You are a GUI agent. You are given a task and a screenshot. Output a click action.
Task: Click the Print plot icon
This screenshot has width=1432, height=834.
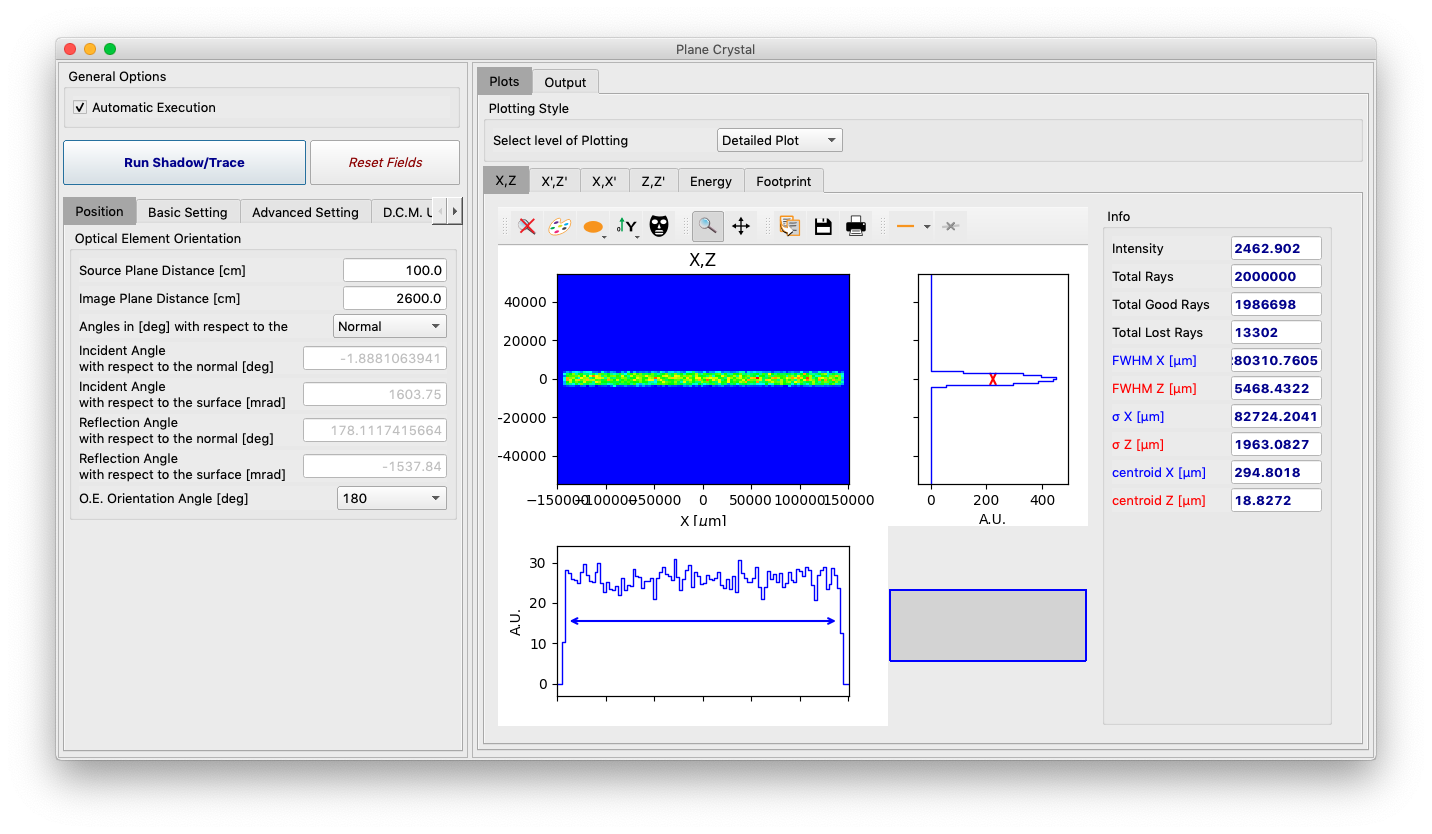[x=855, y=226]
